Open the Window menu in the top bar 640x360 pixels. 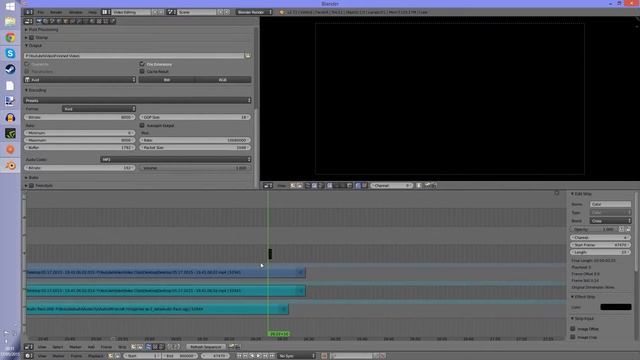click(x=76, y=12)
